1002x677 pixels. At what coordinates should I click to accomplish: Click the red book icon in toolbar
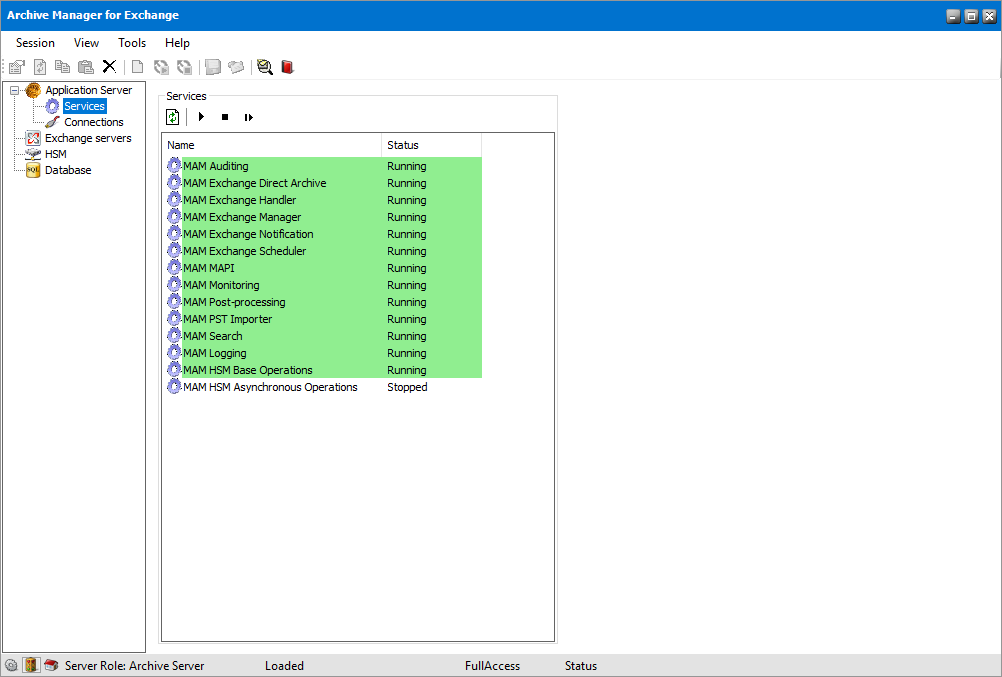click(288, 66)
